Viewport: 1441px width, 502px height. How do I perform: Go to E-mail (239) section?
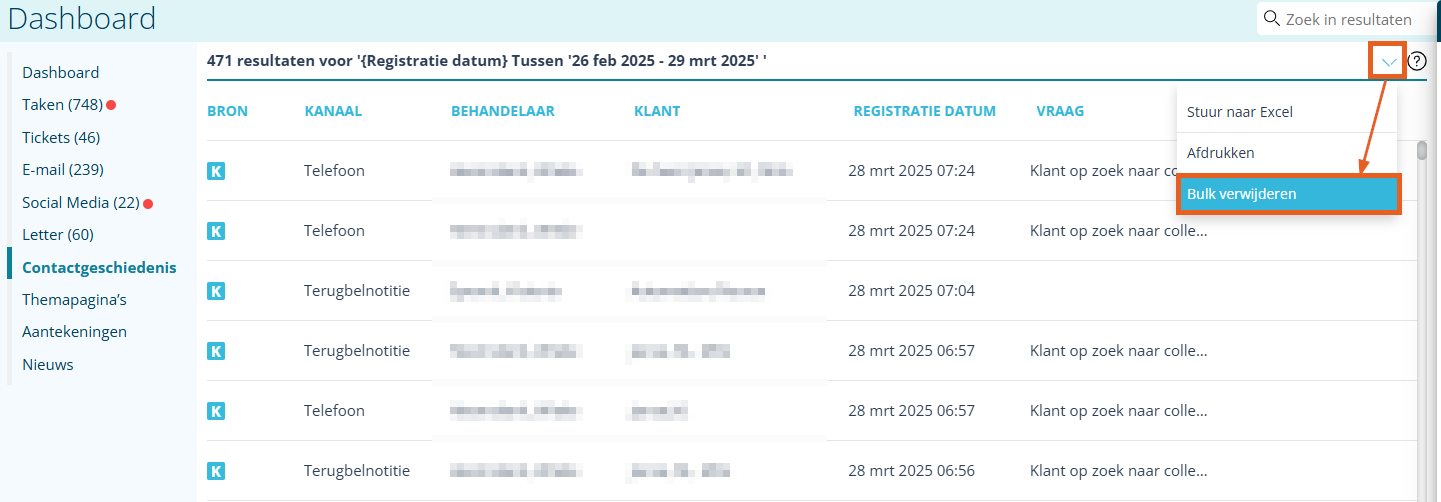[63, 170]
